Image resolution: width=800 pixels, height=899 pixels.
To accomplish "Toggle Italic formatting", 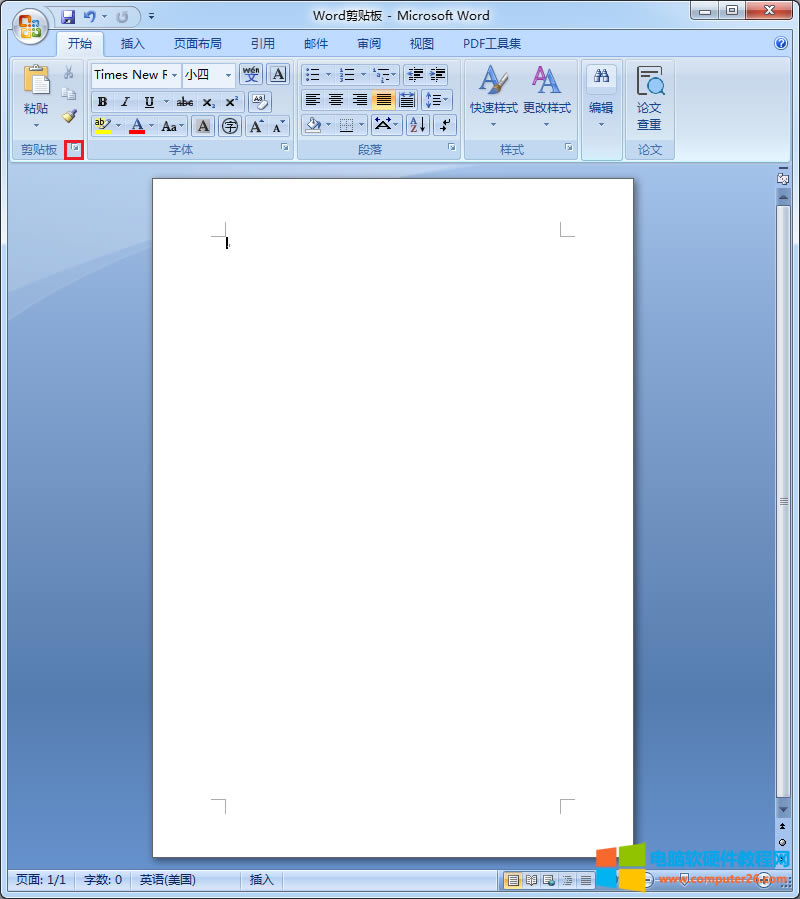I will tap(125, 102).
